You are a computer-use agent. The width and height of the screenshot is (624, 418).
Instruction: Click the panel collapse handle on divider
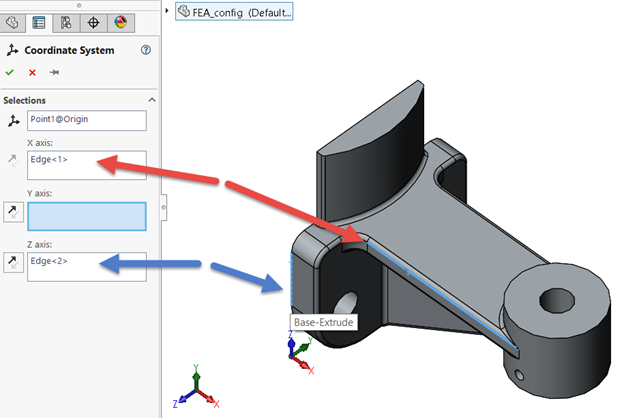pyautogui.click(x=163, y=208)
